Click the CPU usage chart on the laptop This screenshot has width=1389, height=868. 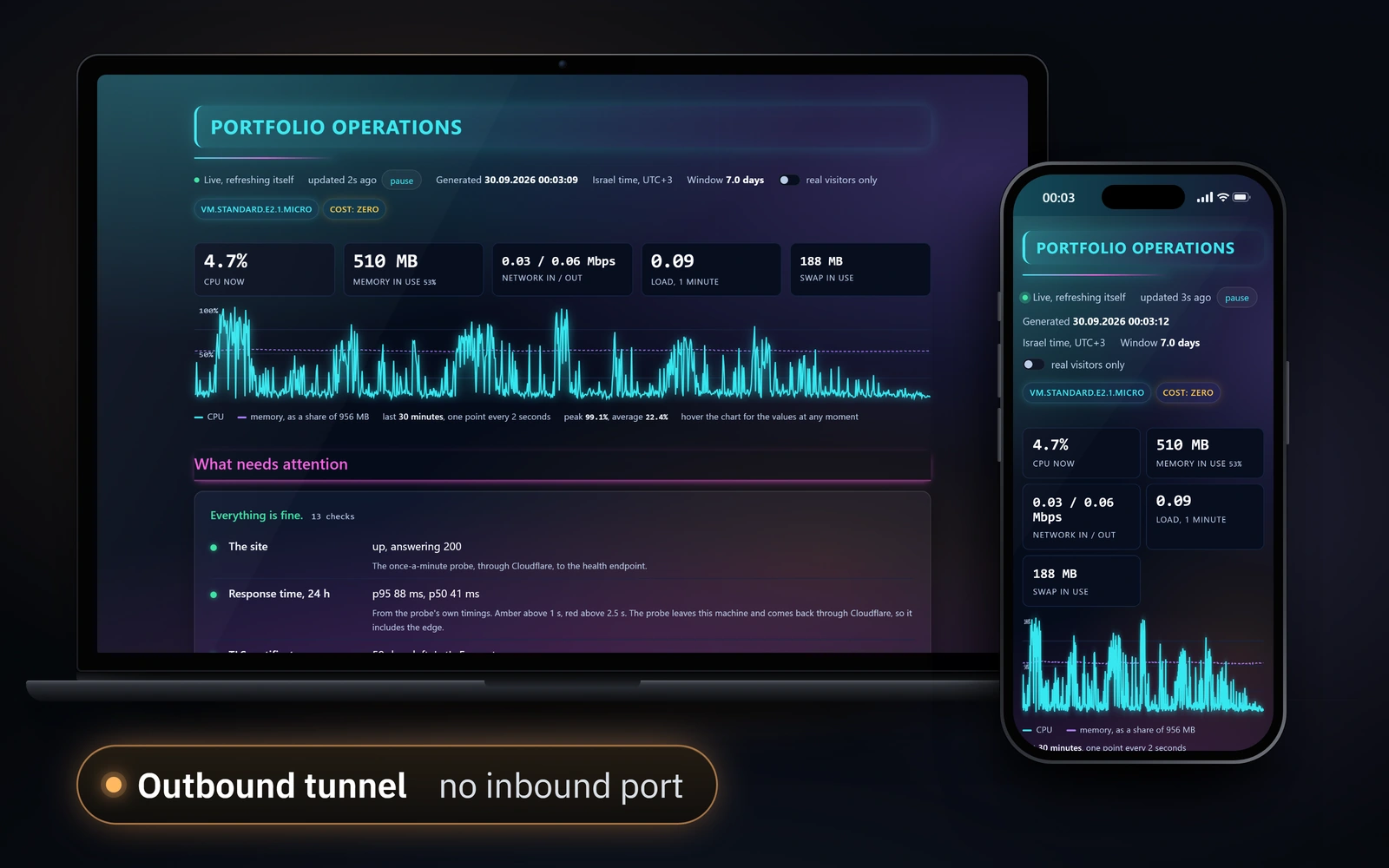click(x=563, y=353)
